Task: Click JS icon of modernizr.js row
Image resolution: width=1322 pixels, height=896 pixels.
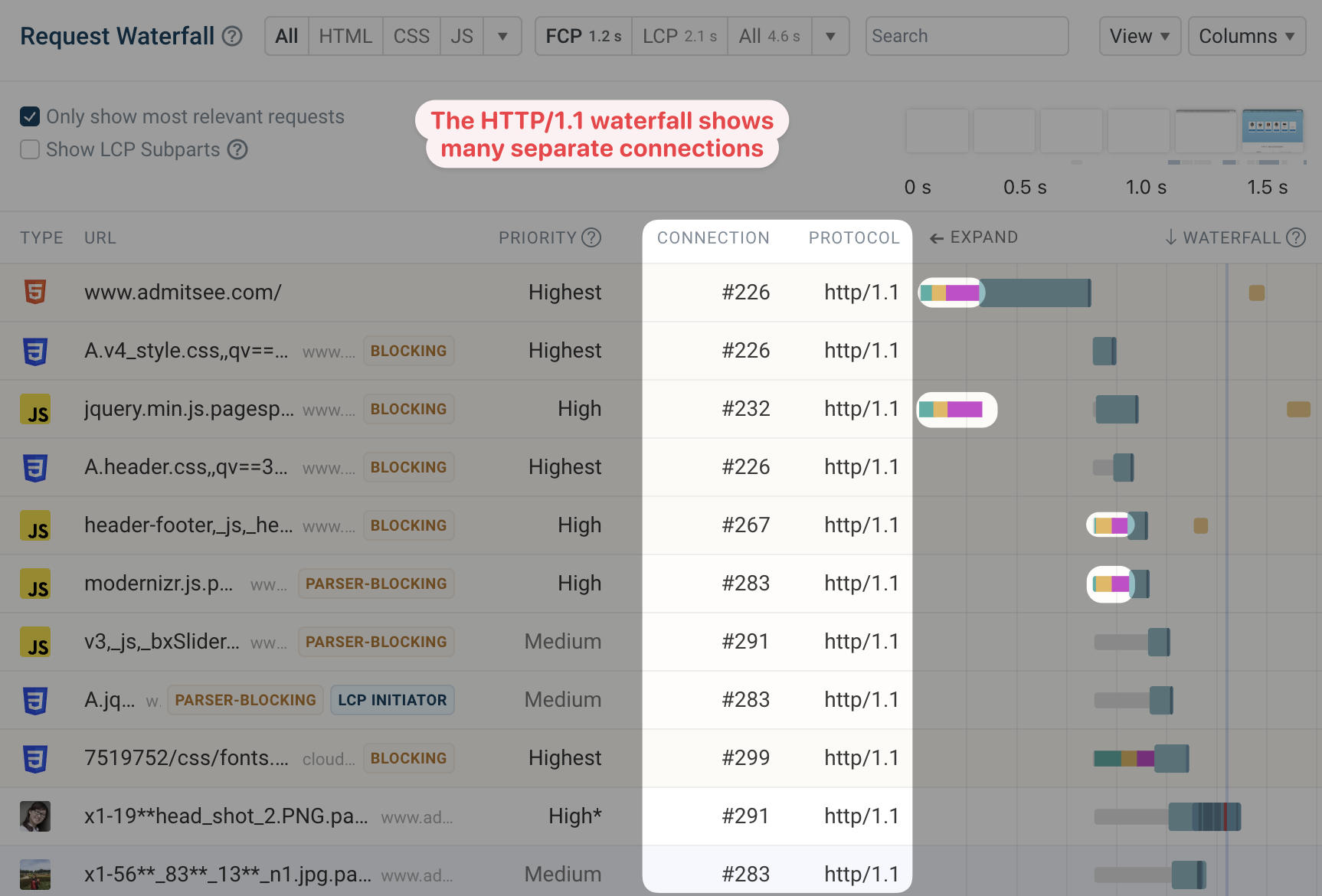Action: point(35,584)
